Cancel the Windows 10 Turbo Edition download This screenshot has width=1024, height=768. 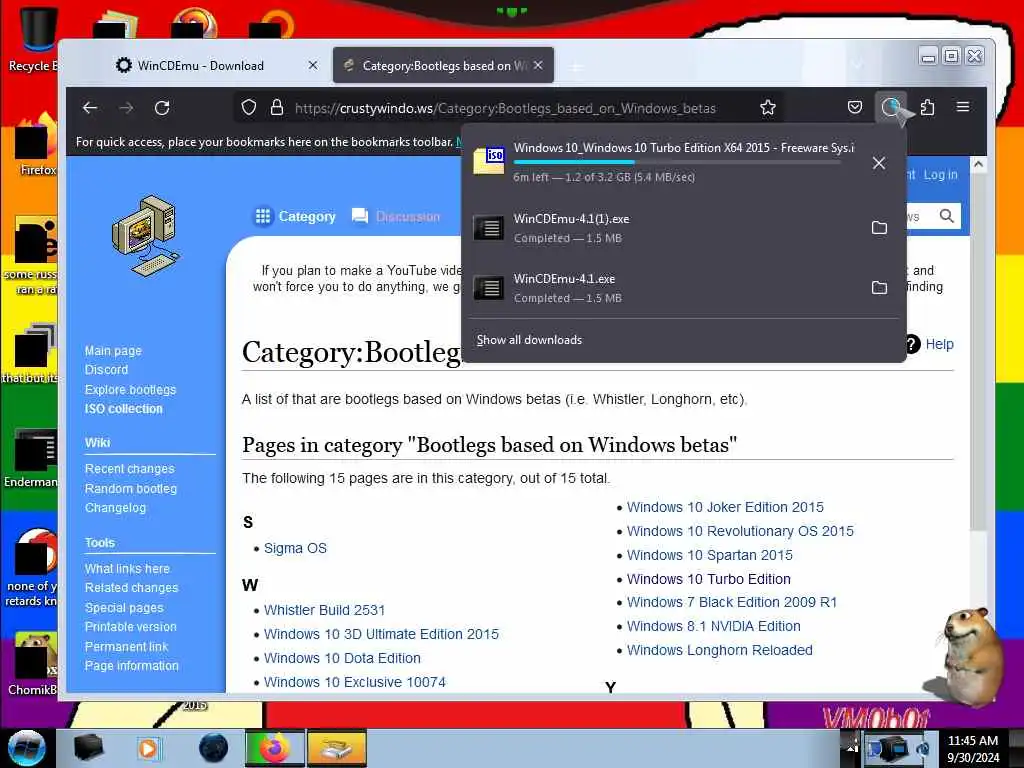879,163
